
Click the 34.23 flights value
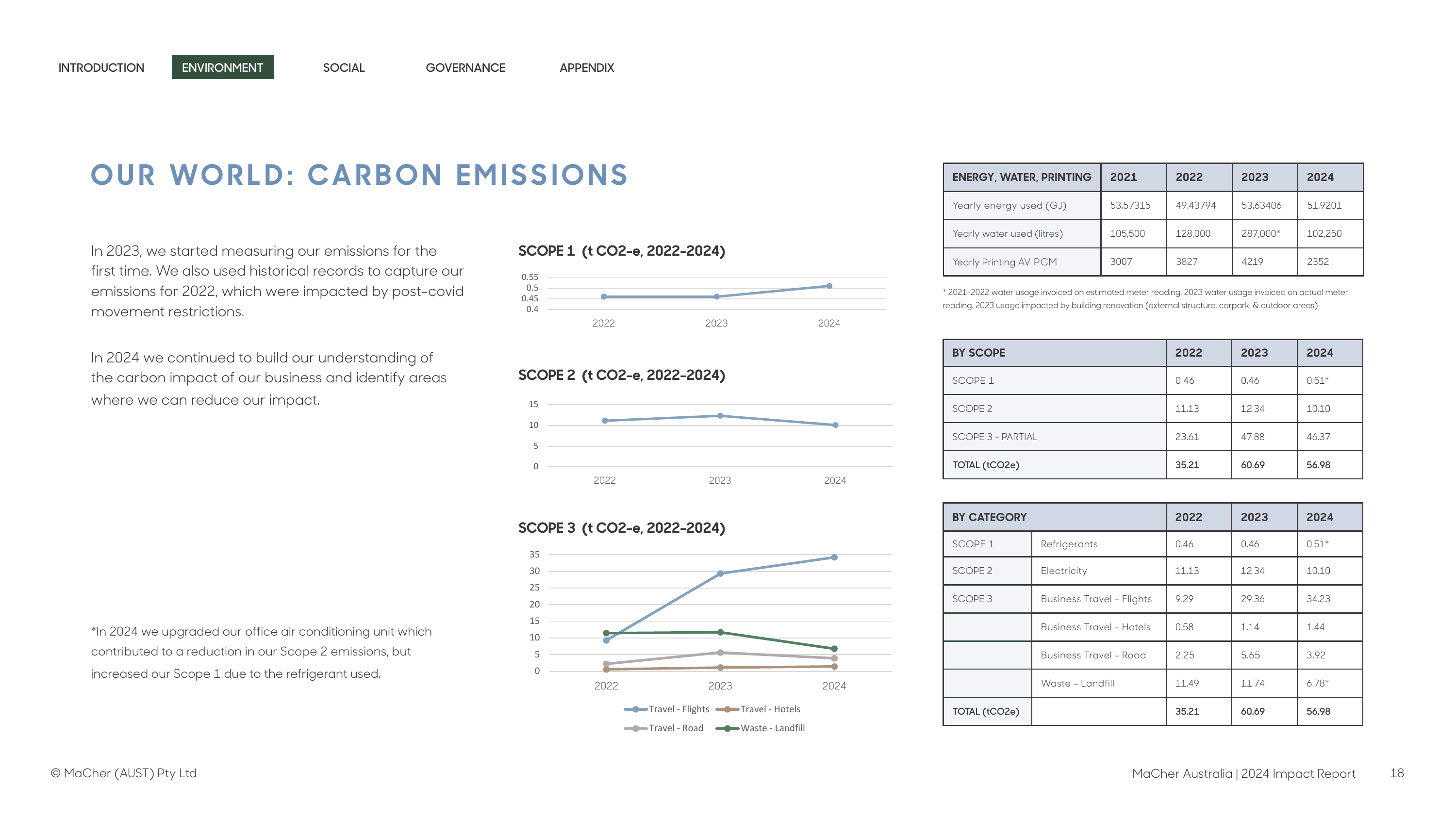[x=1329, y=599]
